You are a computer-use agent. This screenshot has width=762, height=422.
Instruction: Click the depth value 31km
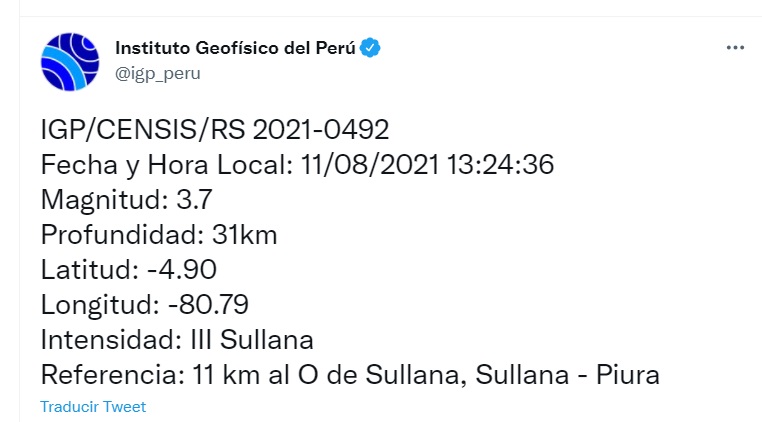(245, 235)
